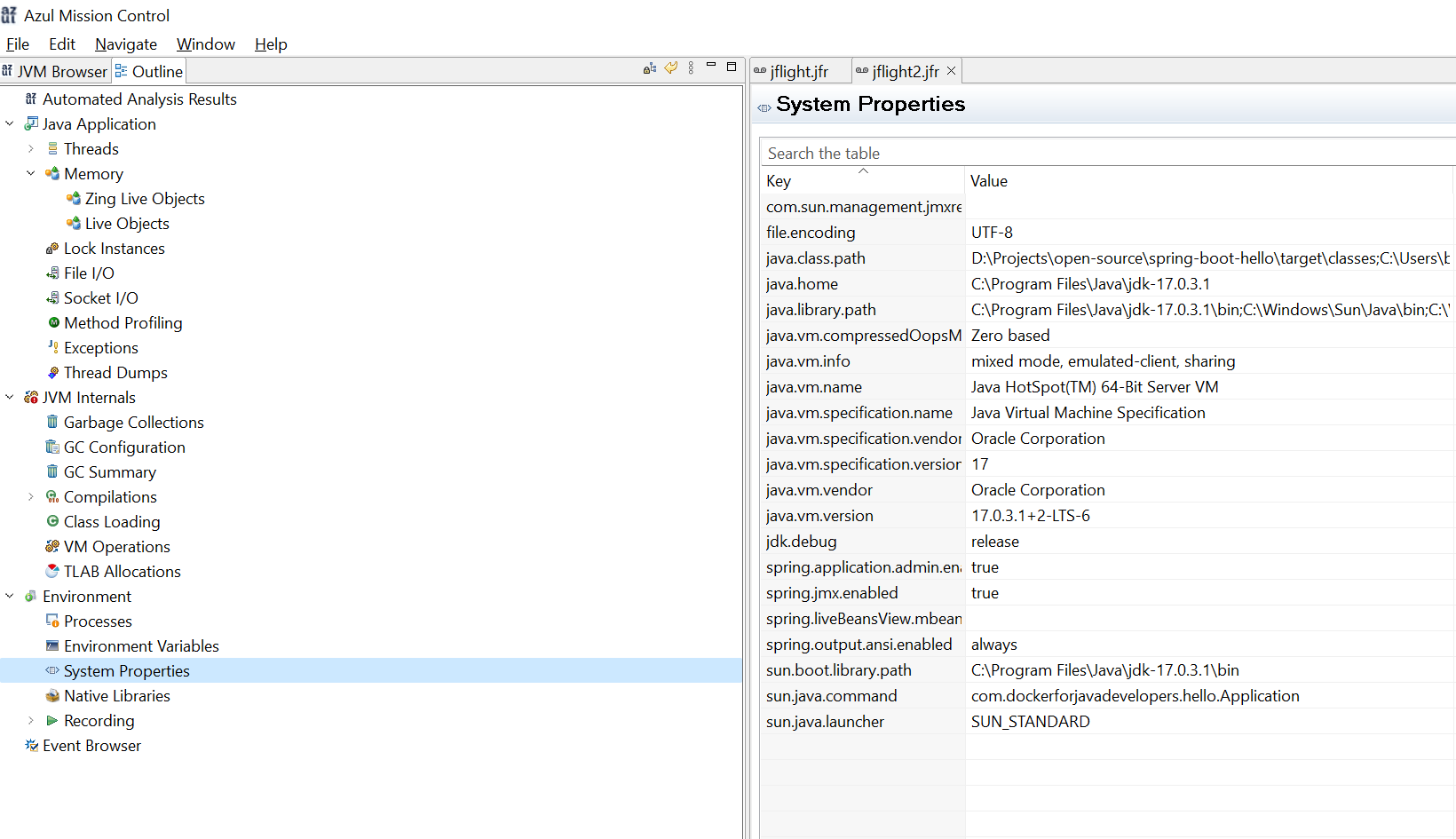Image resolution: width=1456 pixels, height=839 pixels.
Task: Open the Outline view menu (three dots)
Action: [x=691, y=68]
